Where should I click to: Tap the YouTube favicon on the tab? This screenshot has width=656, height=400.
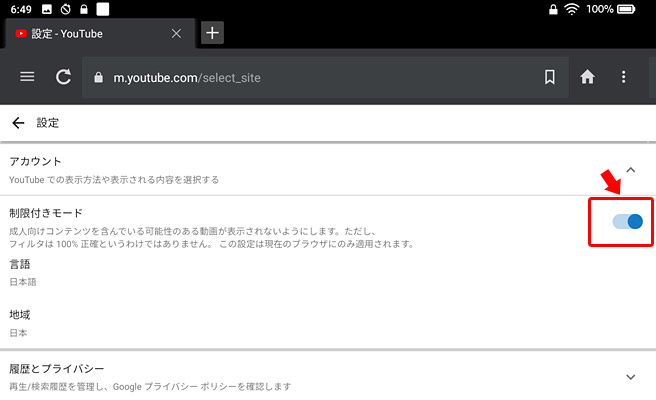pos(21,33)
